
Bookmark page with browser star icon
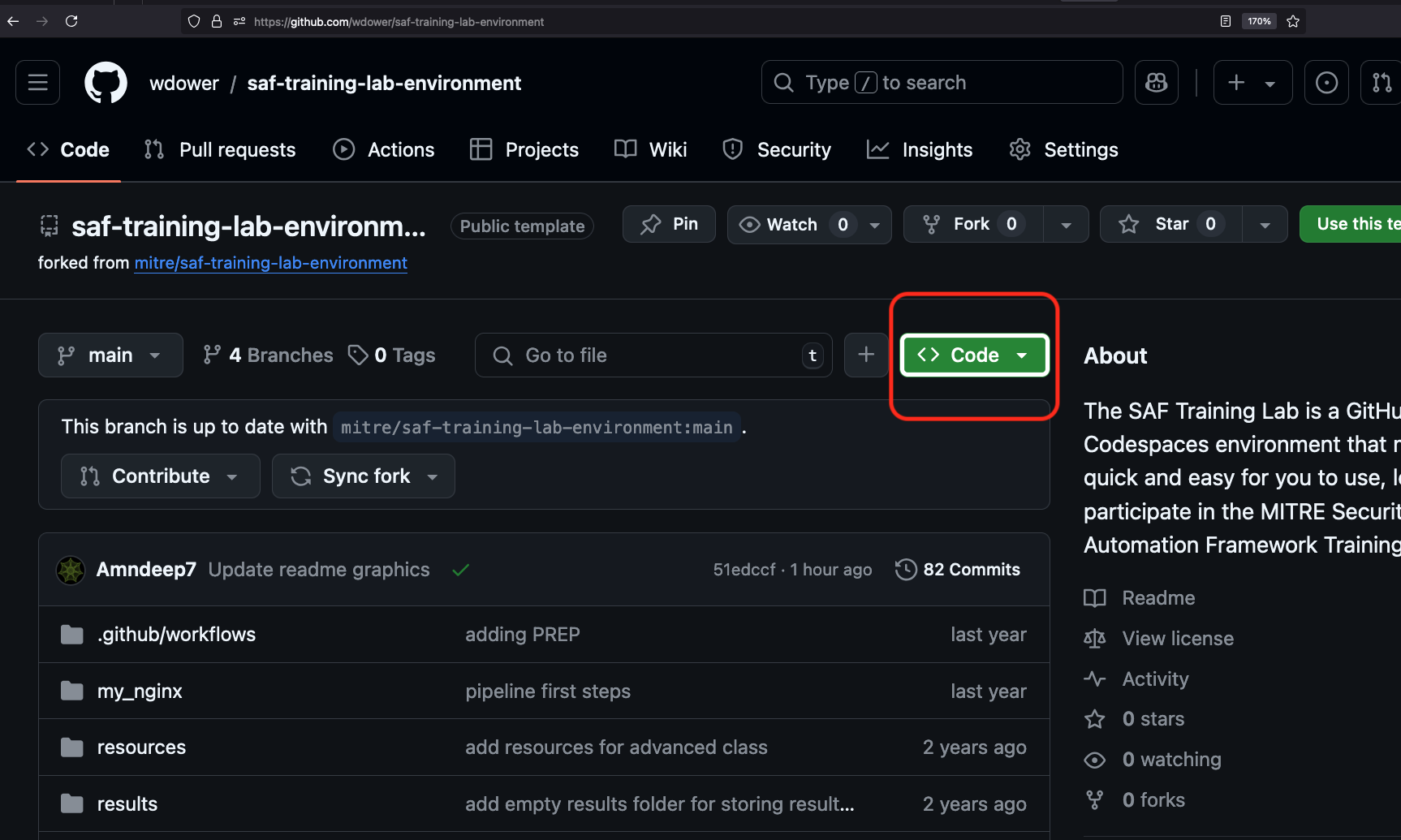(x=1293, y=22)
